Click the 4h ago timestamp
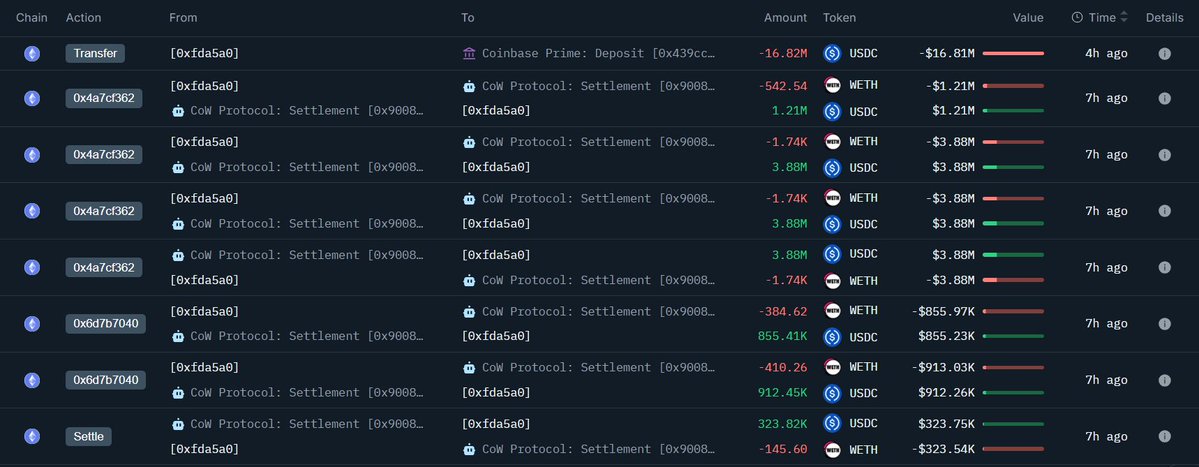Viewport: 1199px width, 467px height. pyautogui.click(x=1106, y=54)
